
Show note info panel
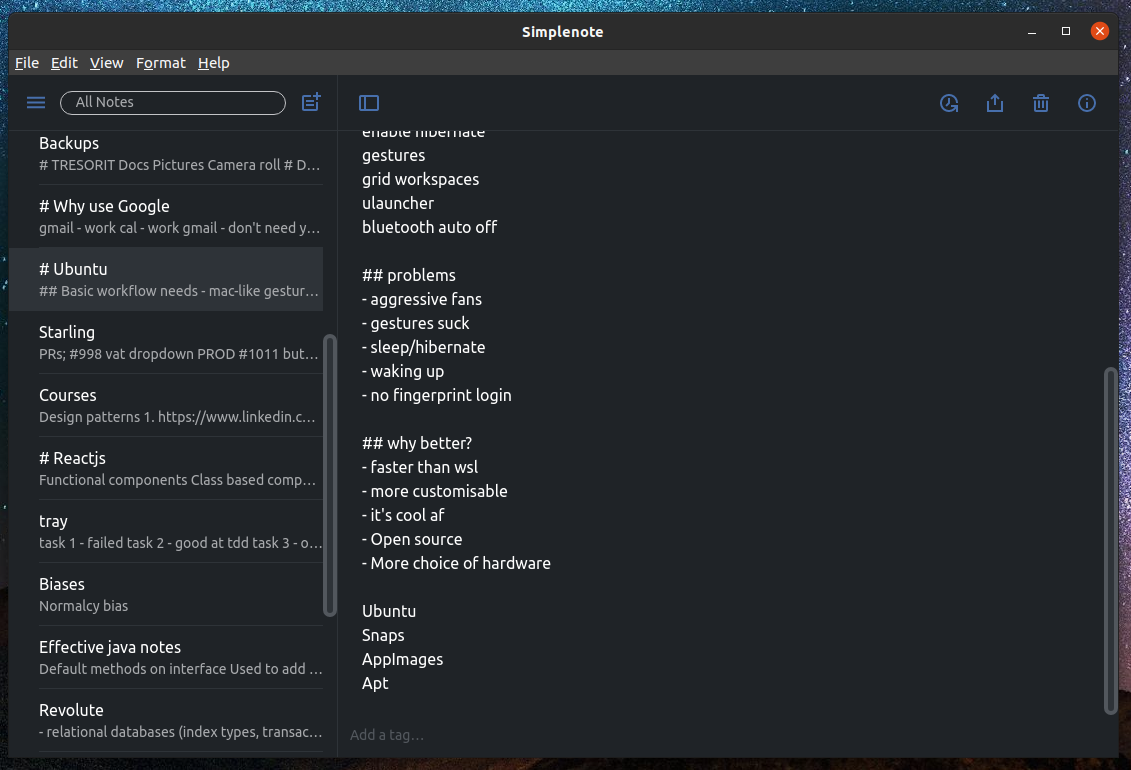click(1087, 103)
